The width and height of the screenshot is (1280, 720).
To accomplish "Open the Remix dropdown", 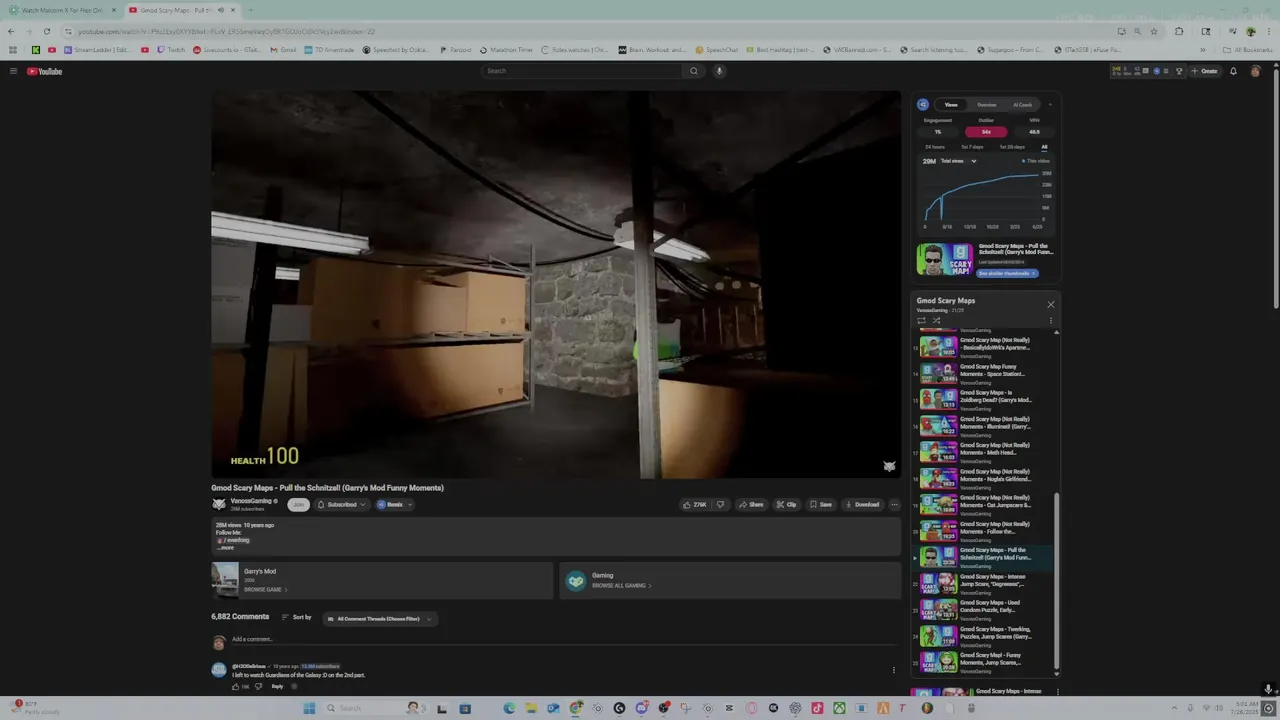I will click(x=395, y=504).
